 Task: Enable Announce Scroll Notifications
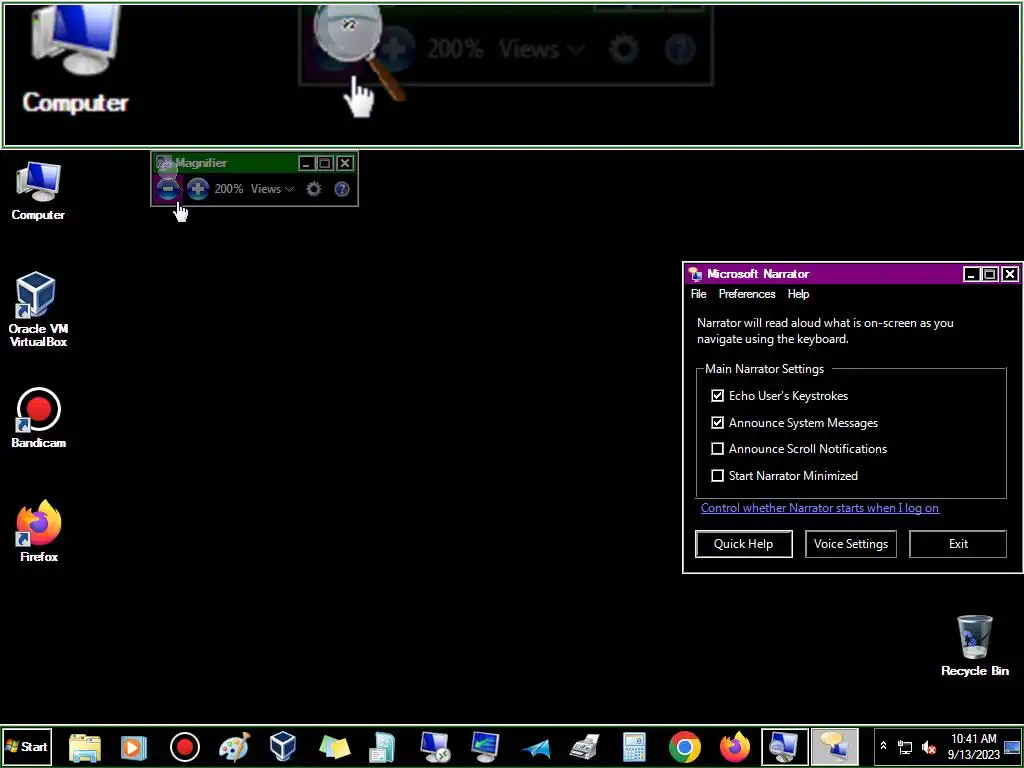click(718, 449)
